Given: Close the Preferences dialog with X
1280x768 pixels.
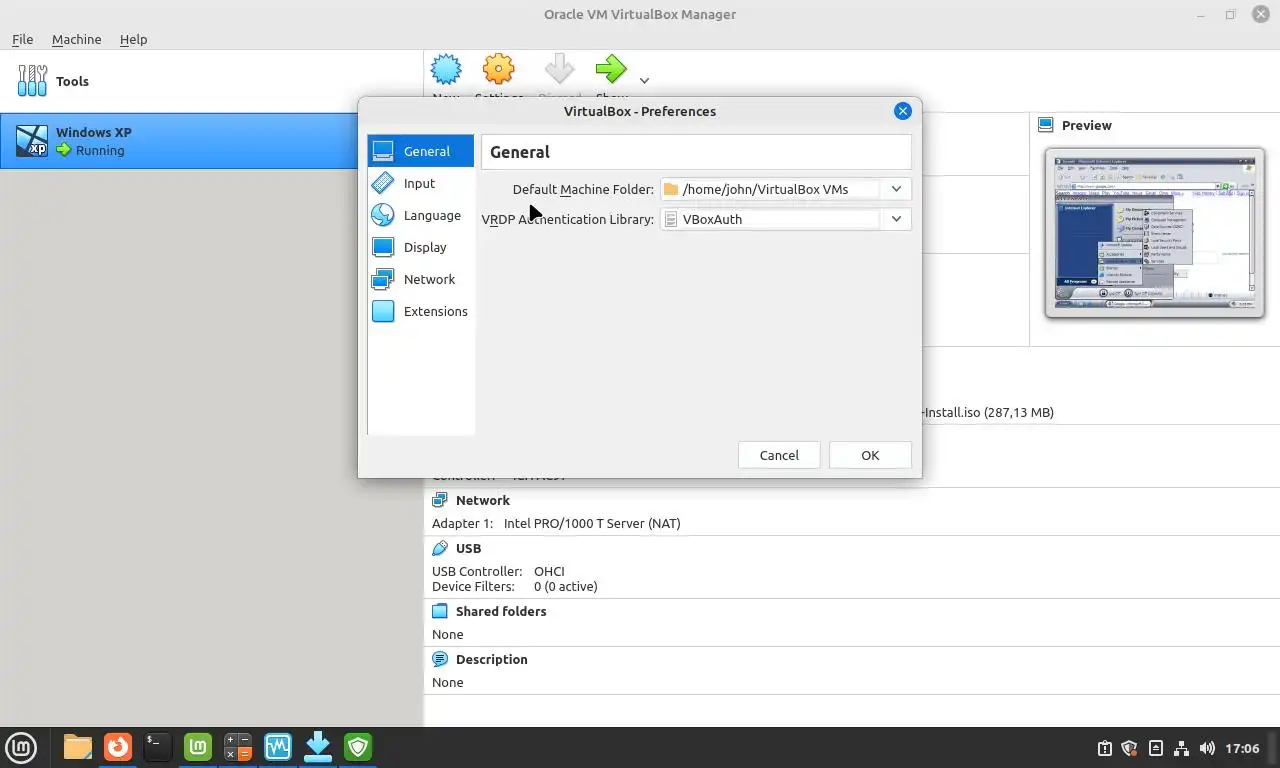Looking at the screenshot, I should pos(903,111).
